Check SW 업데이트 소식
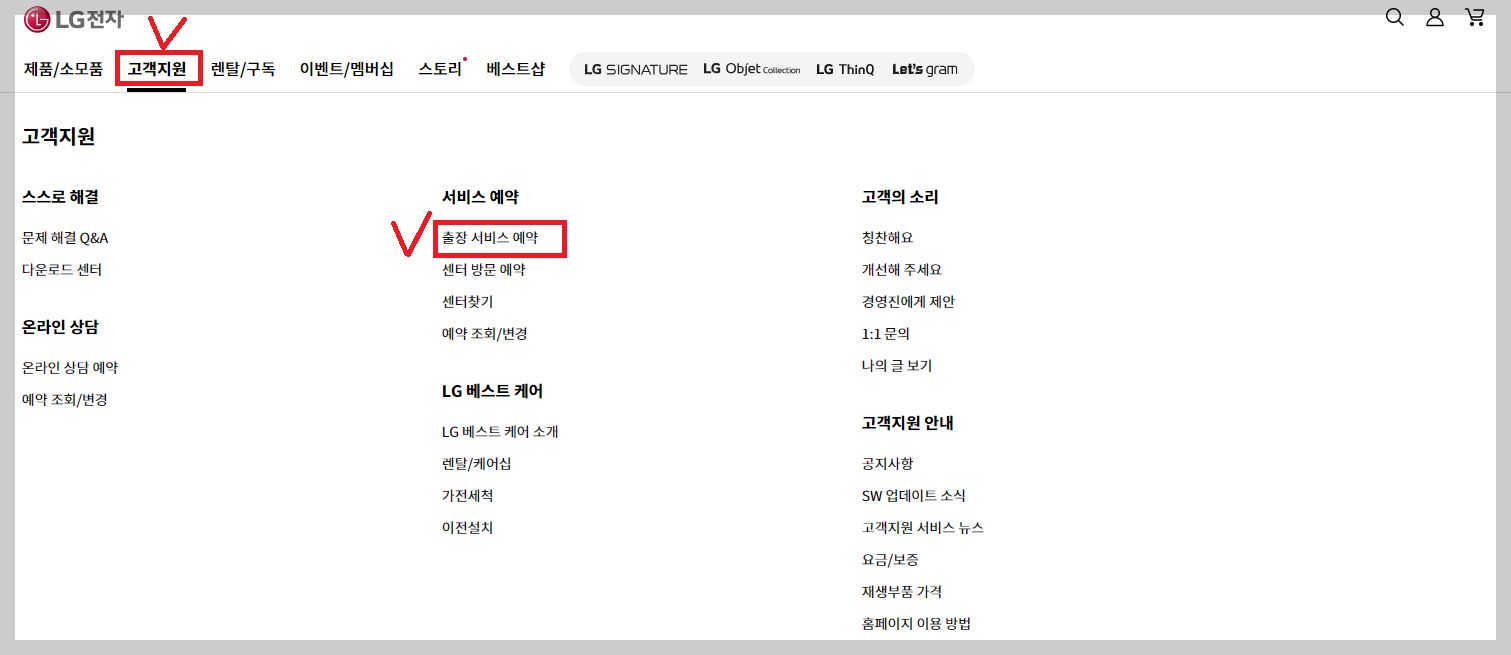 913,495
